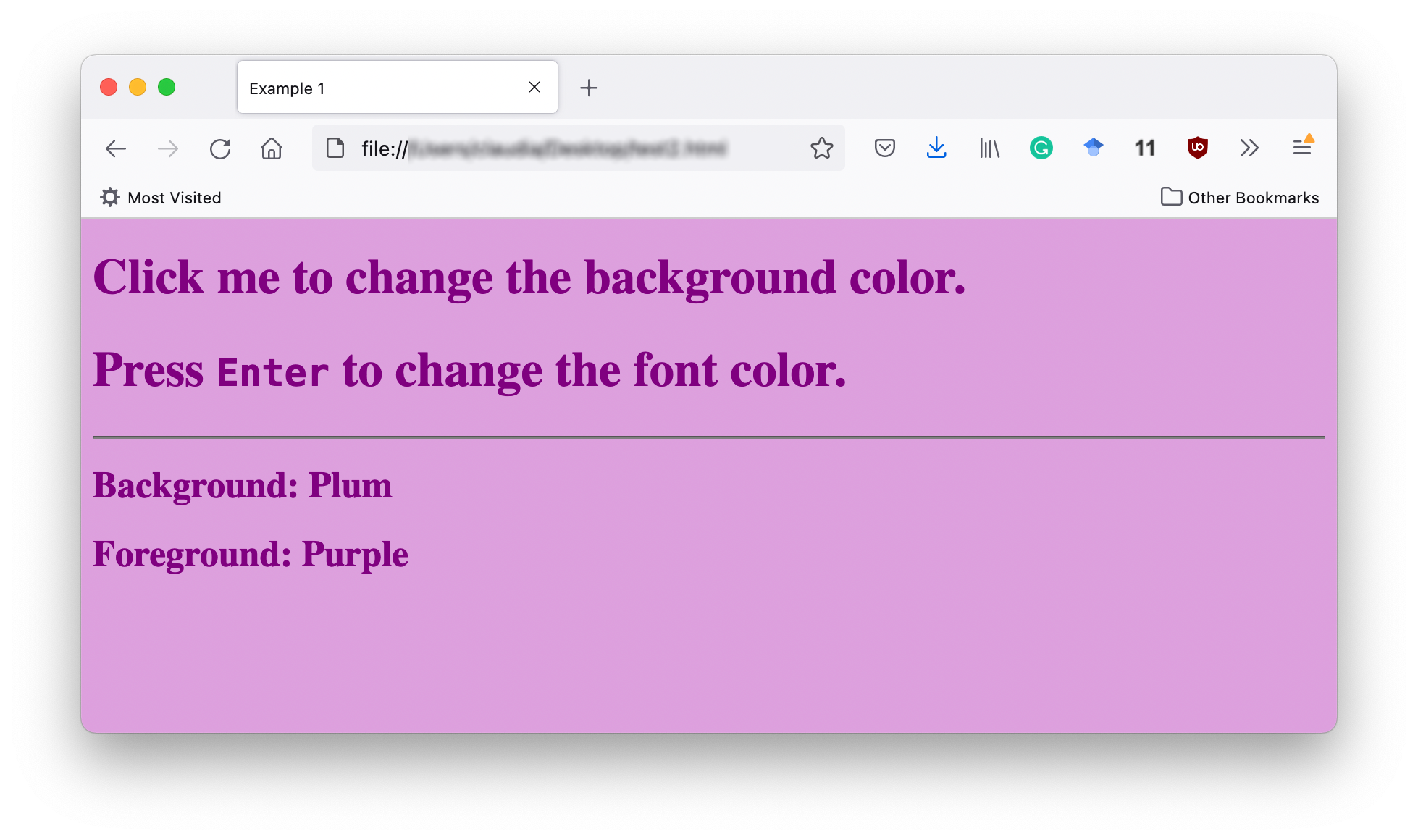The image size is (1418, 840).
Task: Open a new tab with plus
Action: (x=589, y=88)
